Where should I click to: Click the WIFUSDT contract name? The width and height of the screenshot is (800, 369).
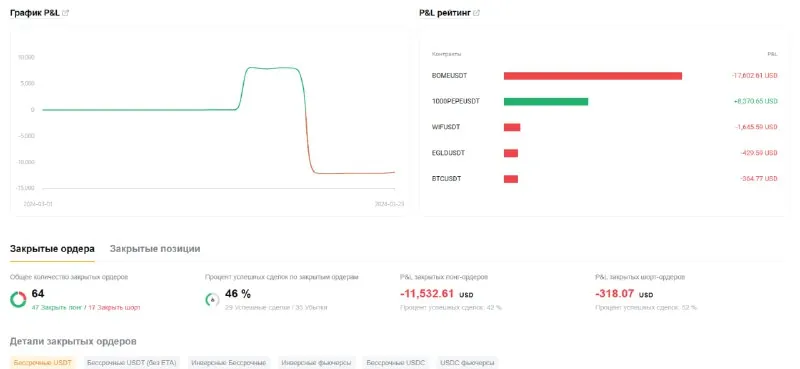tap(446, 127)
